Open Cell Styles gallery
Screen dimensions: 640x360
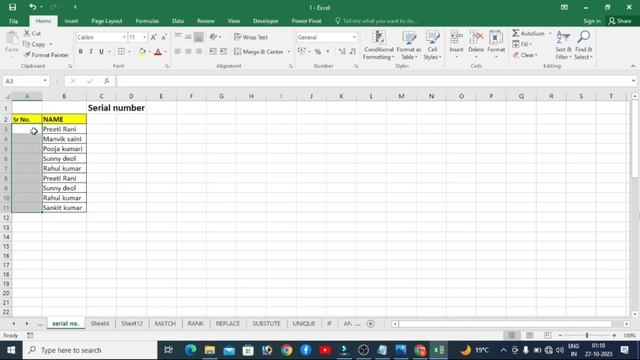[x=432, y=45]
